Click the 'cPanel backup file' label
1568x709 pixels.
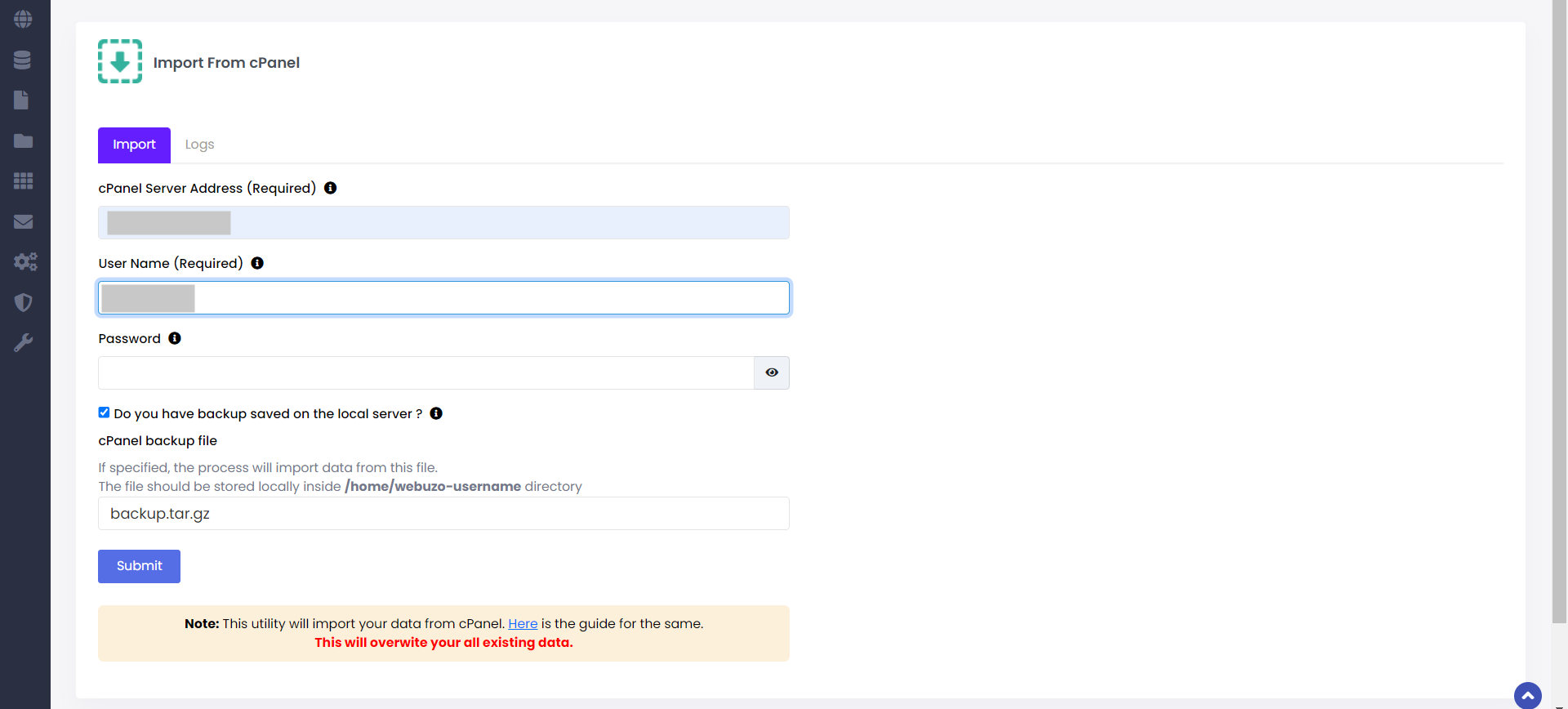[158, 441]
